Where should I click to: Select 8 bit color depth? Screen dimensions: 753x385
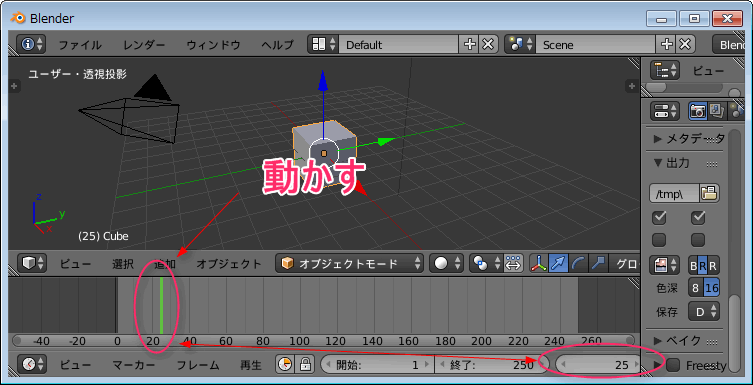point(695,288)
